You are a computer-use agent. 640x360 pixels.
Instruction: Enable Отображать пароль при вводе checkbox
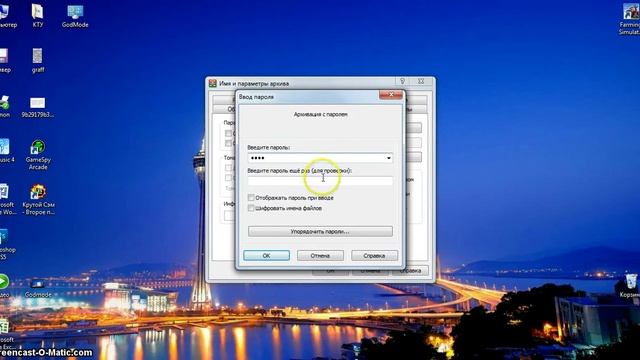[x=251, y=198]
